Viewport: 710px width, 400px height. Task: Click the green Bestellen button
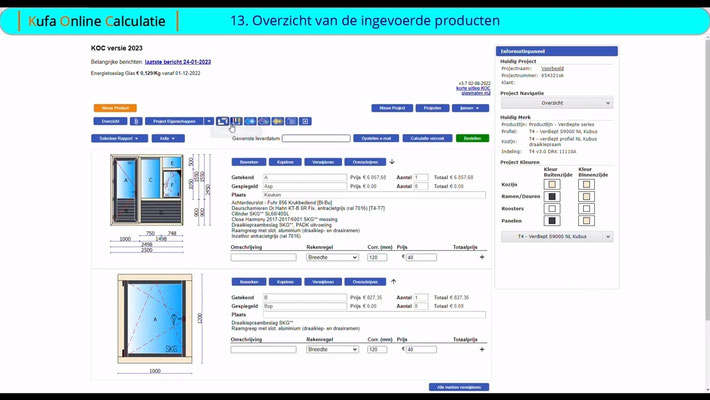click(472, 139)
